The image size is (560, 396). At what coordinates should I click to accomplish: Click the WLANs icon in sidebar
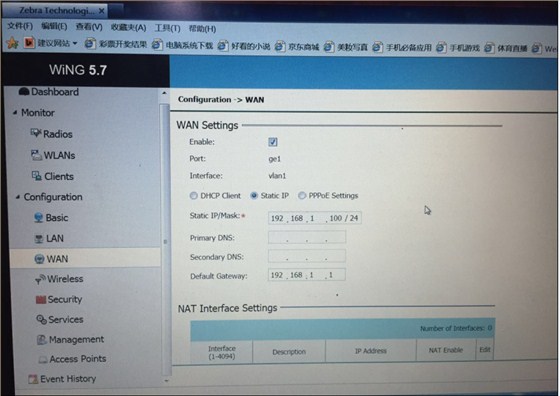[x=36, y=155]
